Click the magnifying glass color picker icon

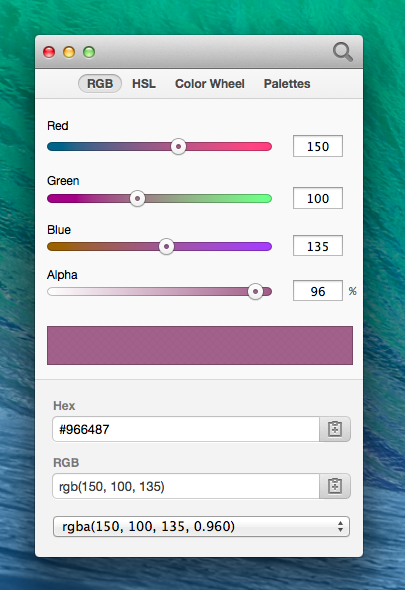[x=343, y=52]
